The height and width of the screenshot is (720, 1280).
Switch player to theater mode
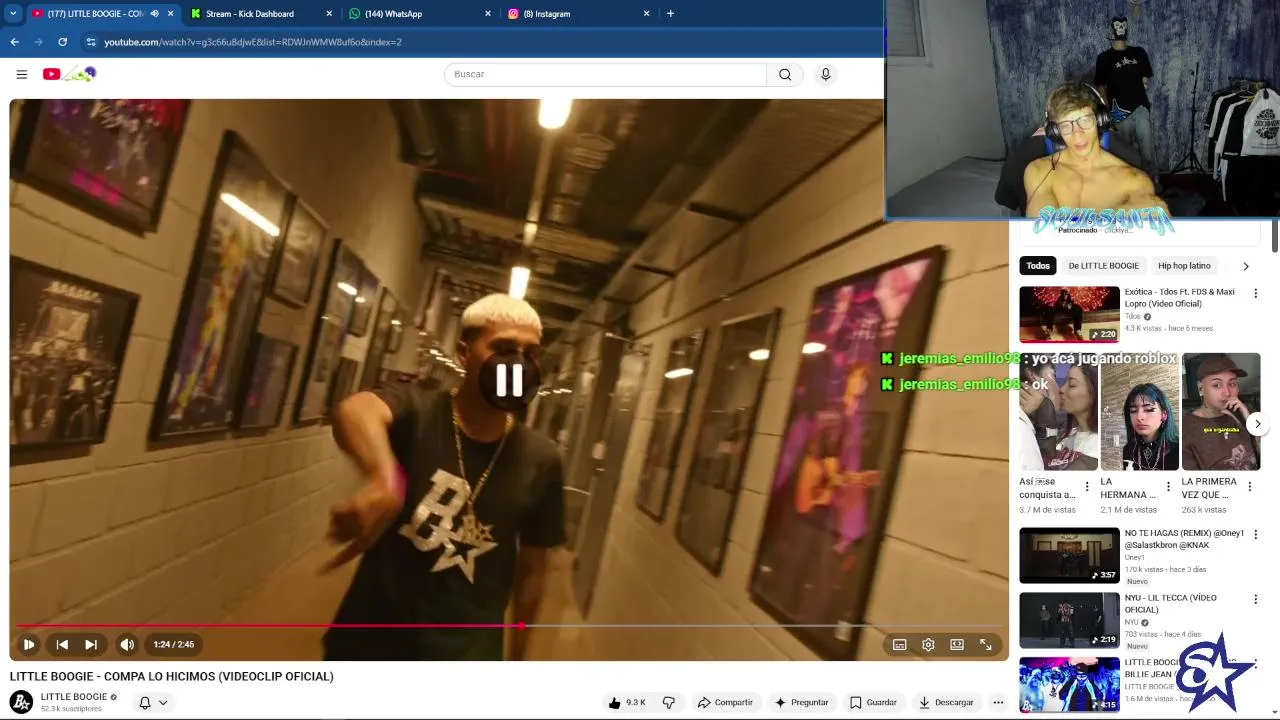957,645
